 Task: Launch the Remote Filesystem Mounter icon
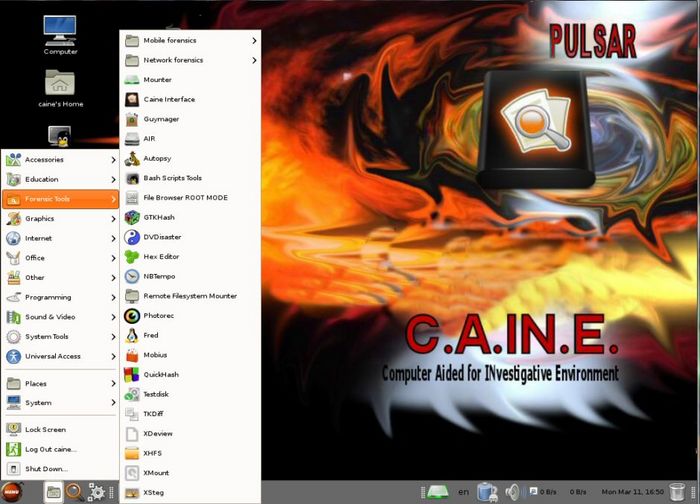[132, 296]
